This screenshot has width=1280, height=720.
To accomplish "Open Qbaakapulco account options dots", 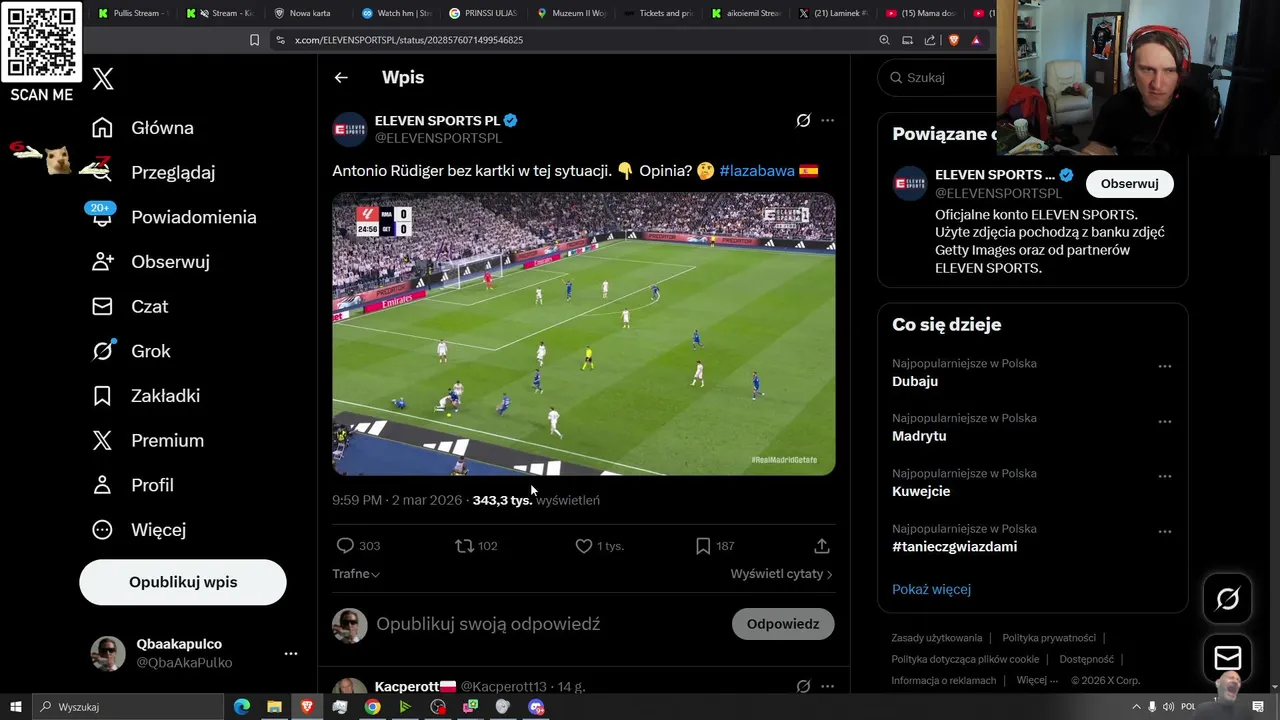I will 291,653.
